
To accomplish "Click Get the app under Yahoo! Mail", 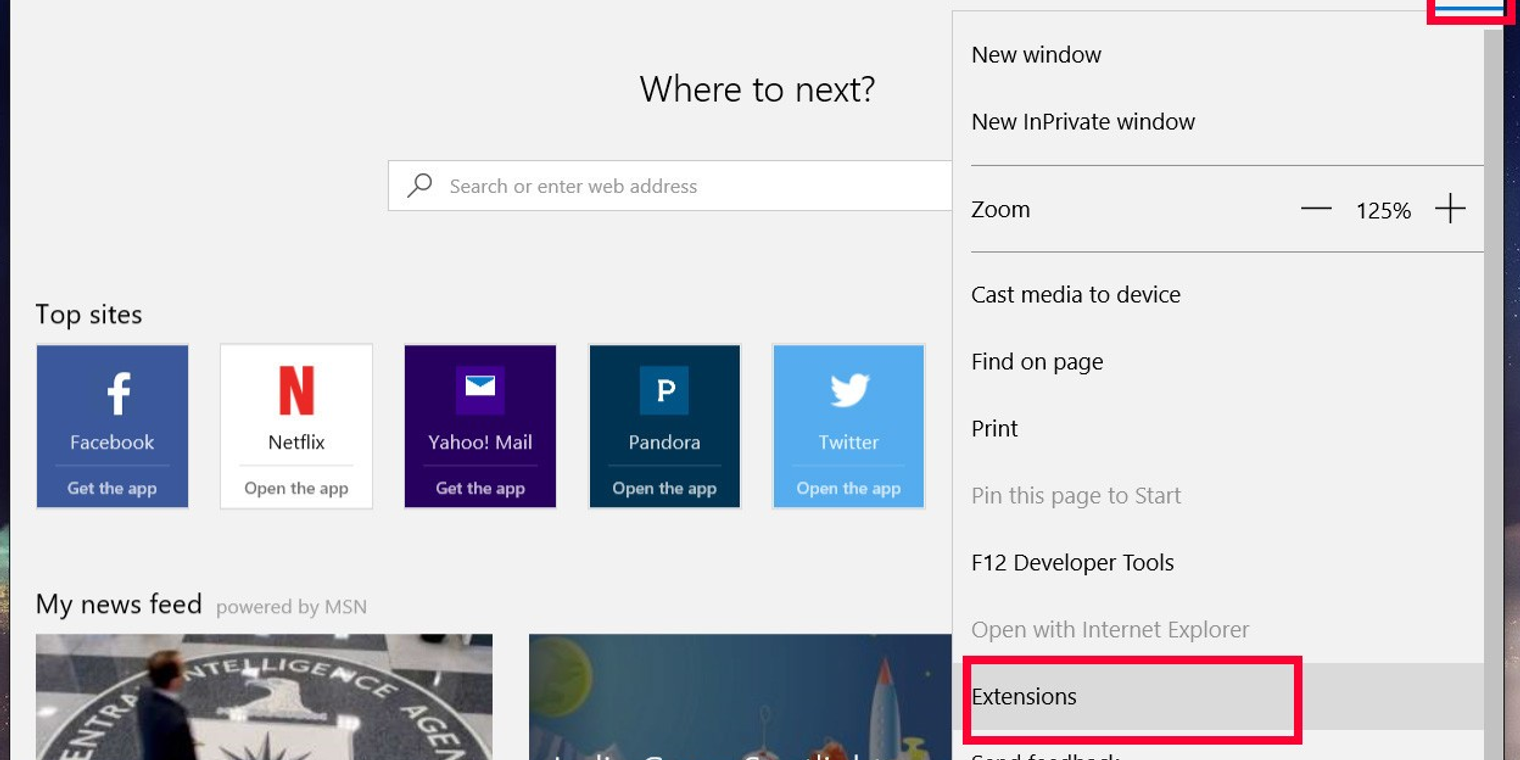I will coord(480,488).
